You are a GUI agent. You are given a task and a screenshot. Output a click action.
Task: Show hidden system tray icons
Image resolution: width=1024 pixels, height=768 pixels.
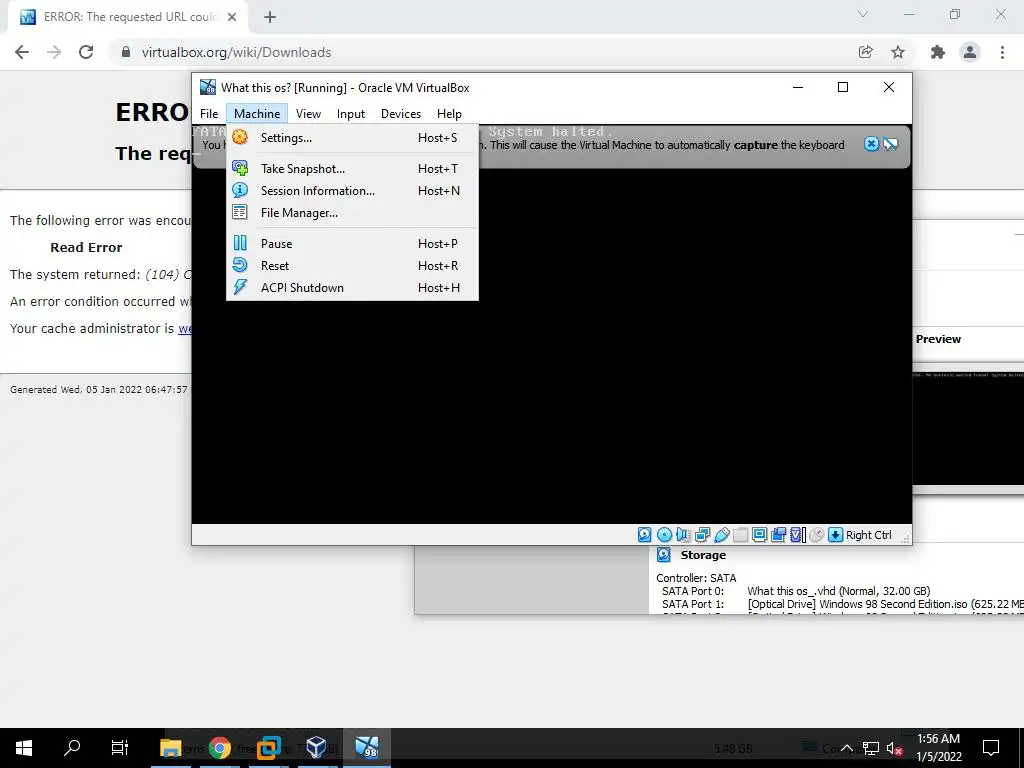pyautogui.click(x=846, y=748)
